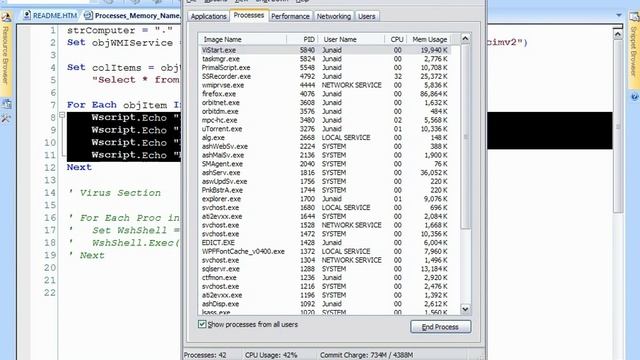640x360 pixels.
Task: Collapse the For Each code block
Action: (x=62, y=116)
